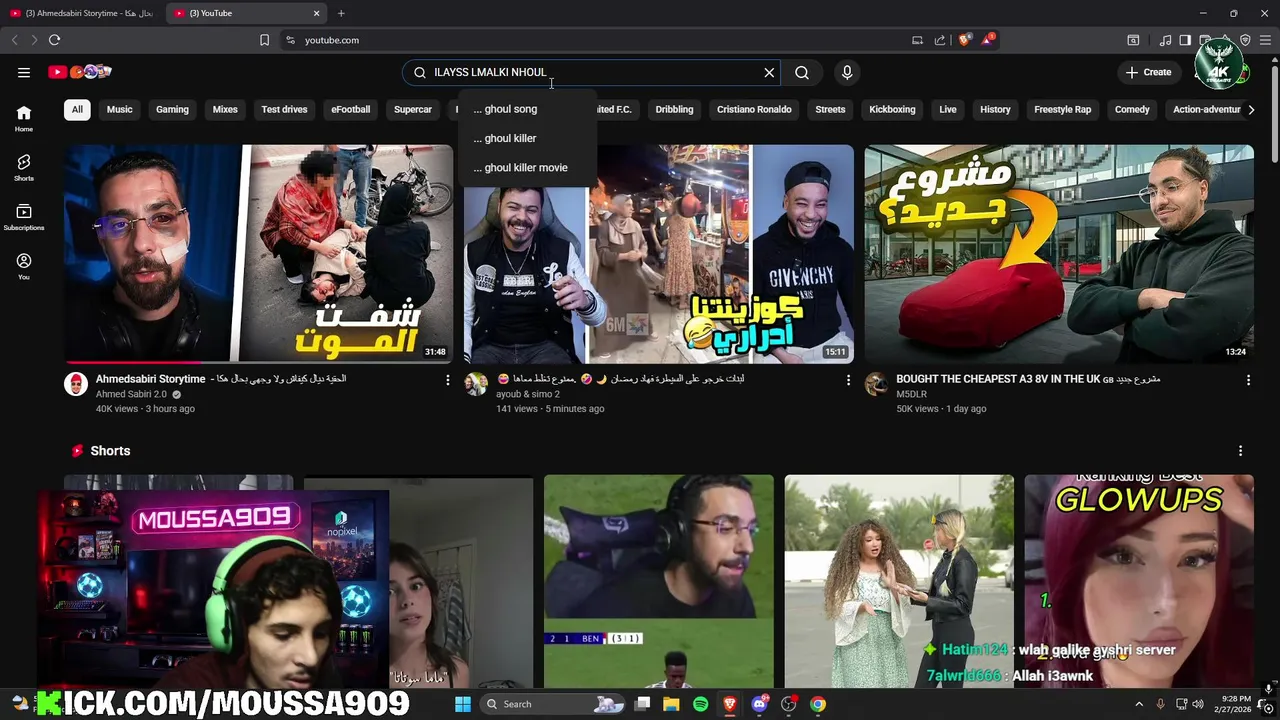The image size is (1280, 720).
Task: Open 'BOUGHT THE CHEAPEST A3 8V' title
Action: [1028, 379]
